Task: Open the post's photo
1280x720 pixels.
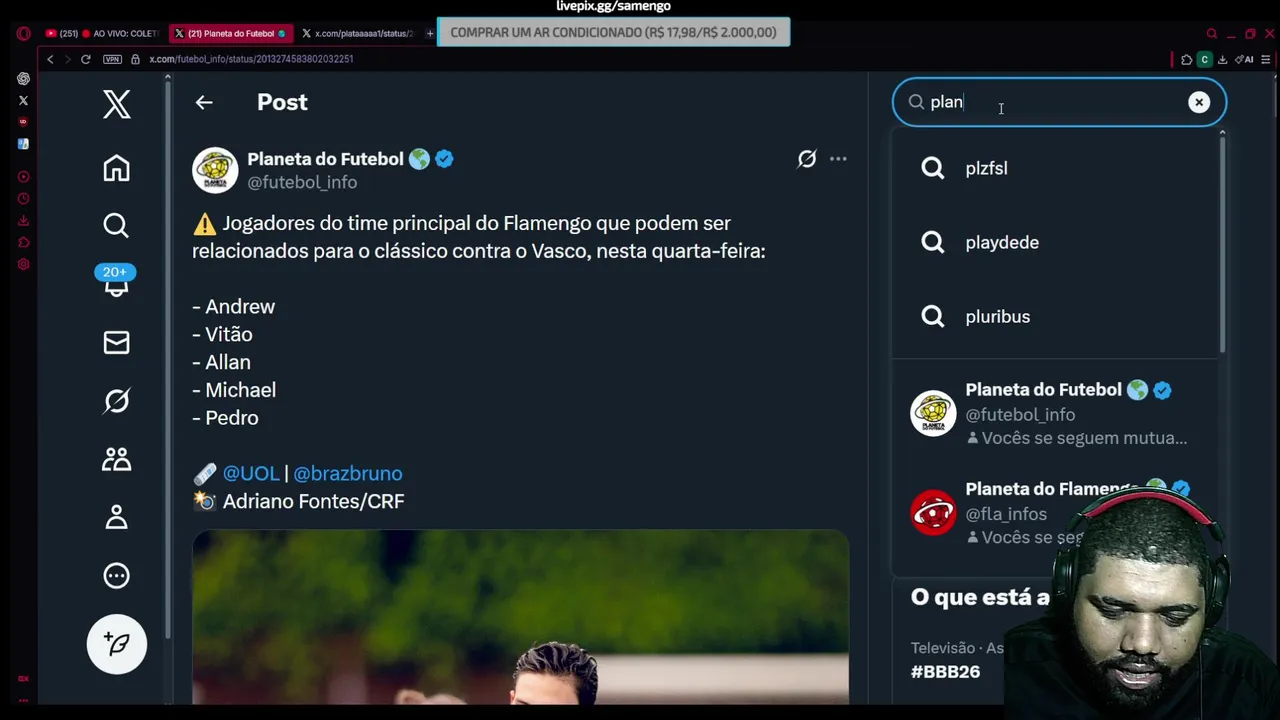Action: pyautogui.click(x=520, y=617)
